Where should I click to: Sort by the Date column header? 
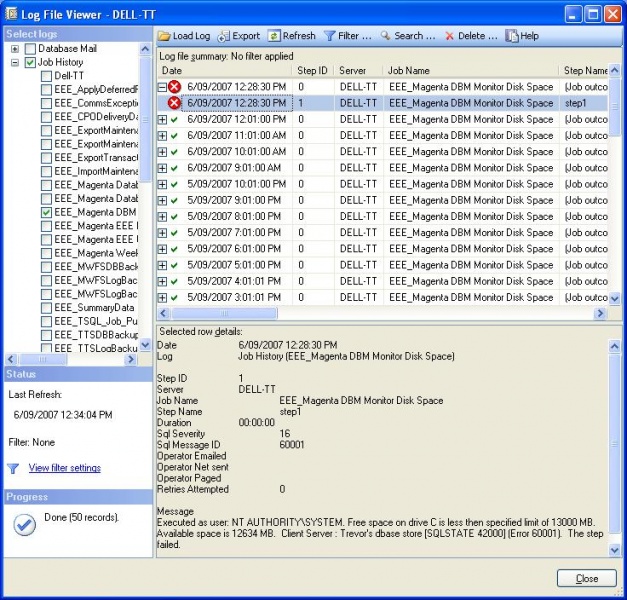click(x=225, y=71)
